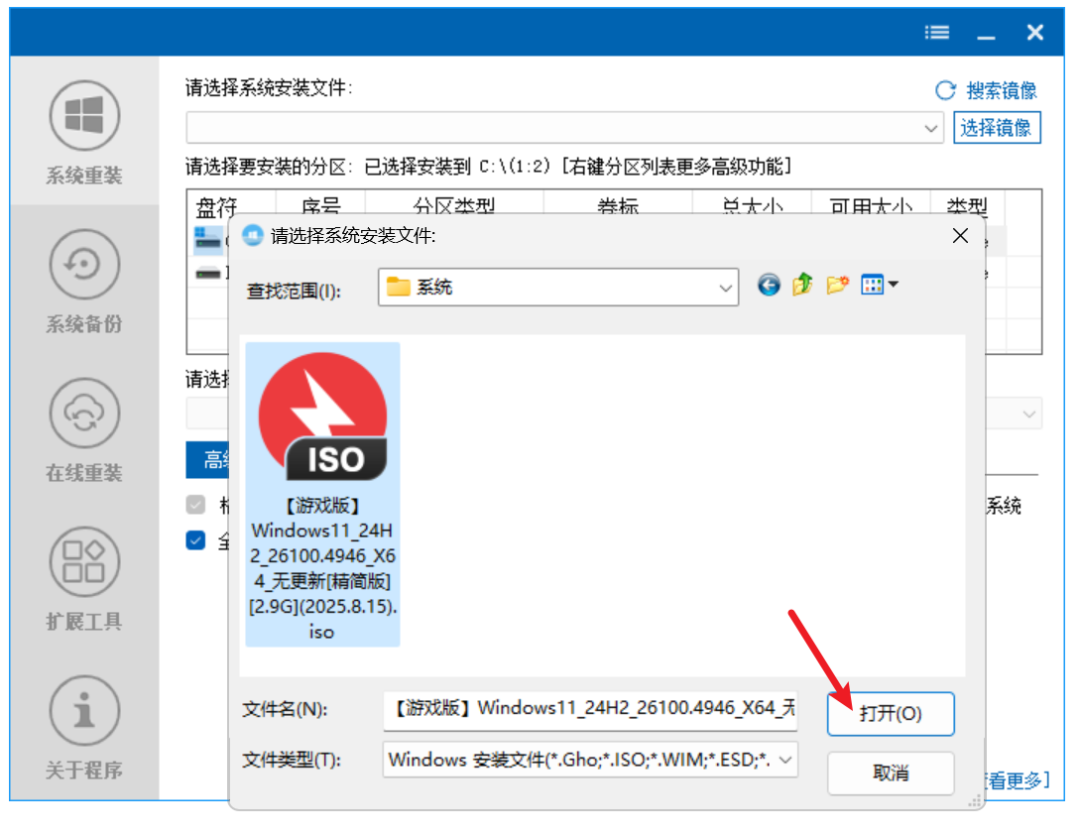Click the 选择镜像 button
The image size is (1080, 834).
click(997, 127)
